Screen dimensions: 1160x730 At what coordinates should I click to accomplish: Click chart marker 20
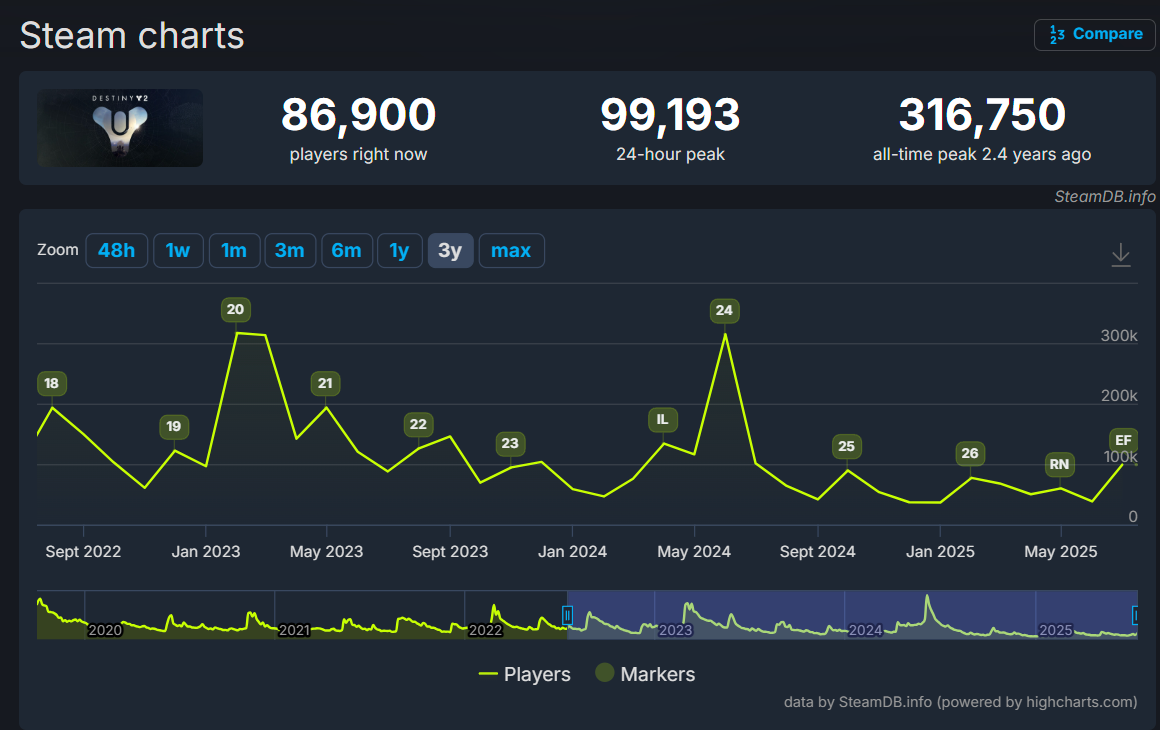coord(235,309)
